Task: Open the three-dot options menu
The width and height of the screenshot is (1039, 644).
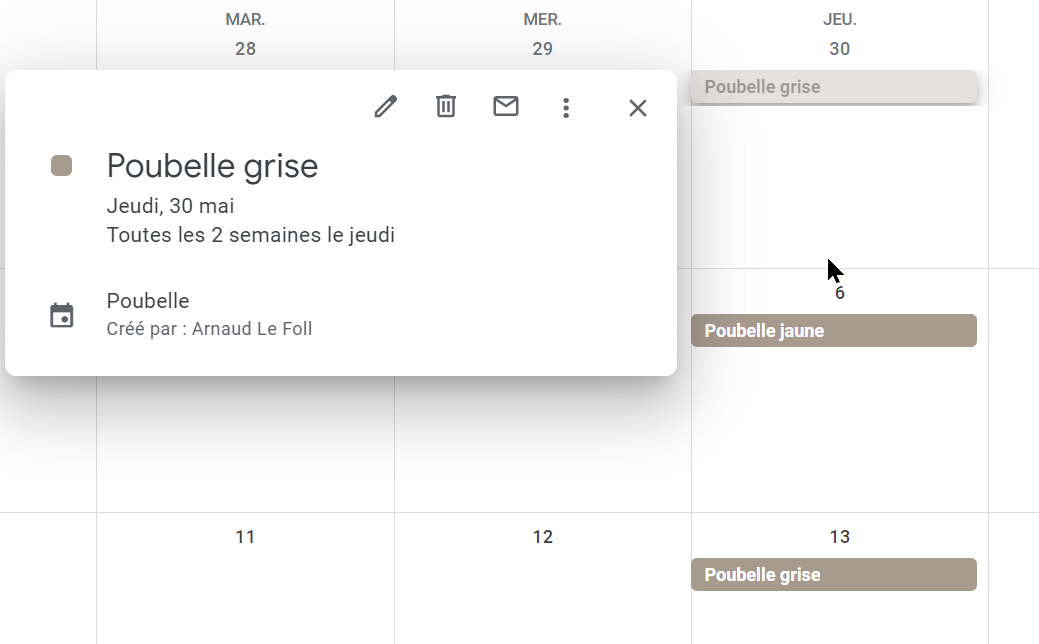Action: [x=566, y=108]
